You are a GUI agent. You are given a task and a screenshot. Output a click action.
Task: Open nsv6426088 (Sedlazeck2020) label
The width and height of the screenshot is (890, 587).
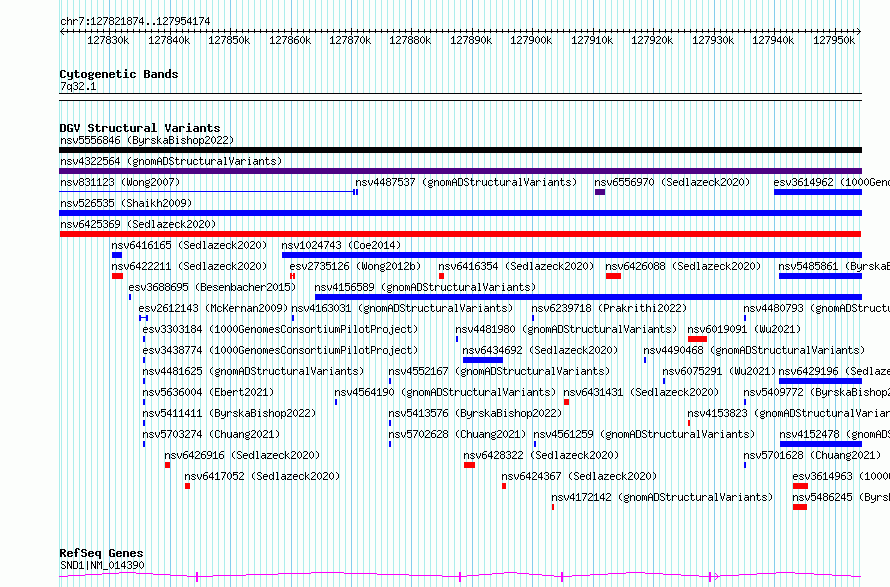click(683, 266)
